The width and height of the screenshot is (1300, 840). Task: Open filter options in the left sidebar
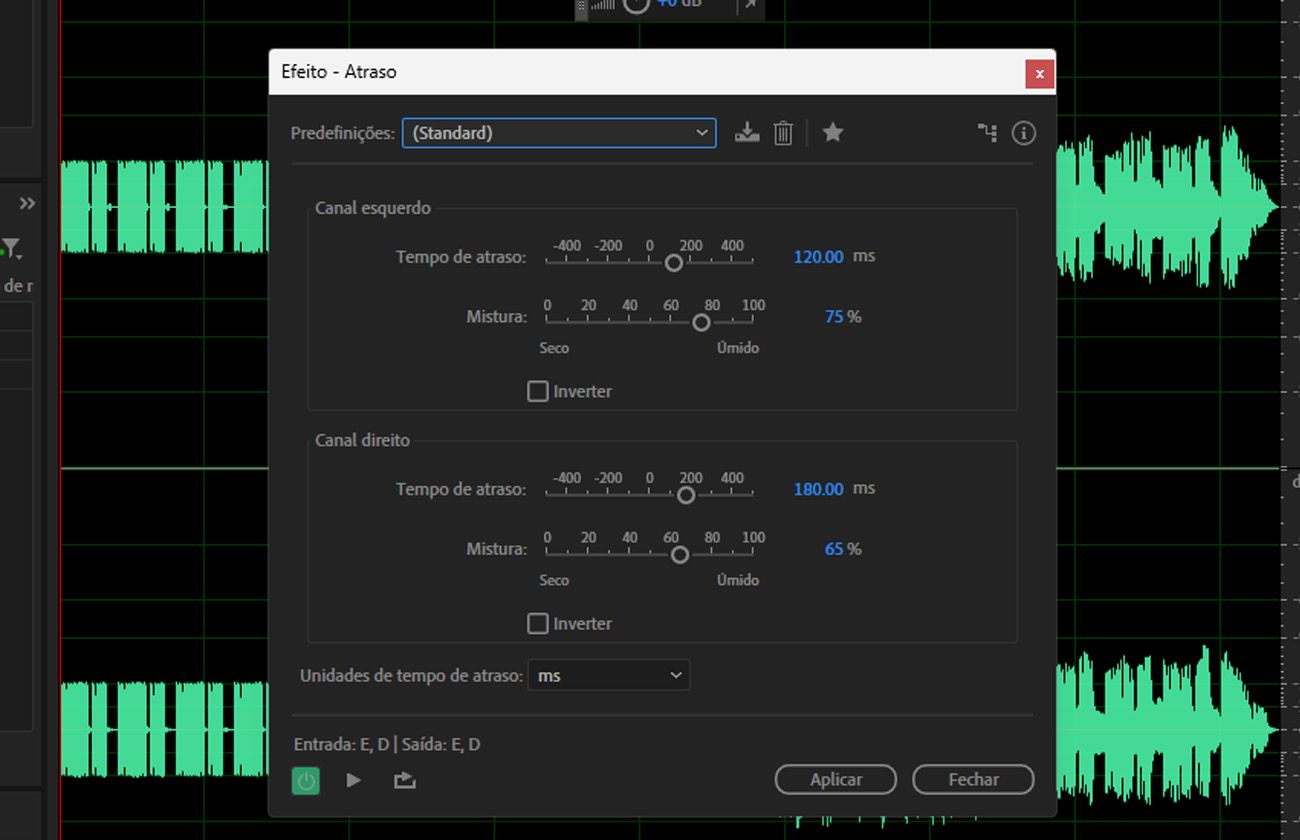click(22, 247)
